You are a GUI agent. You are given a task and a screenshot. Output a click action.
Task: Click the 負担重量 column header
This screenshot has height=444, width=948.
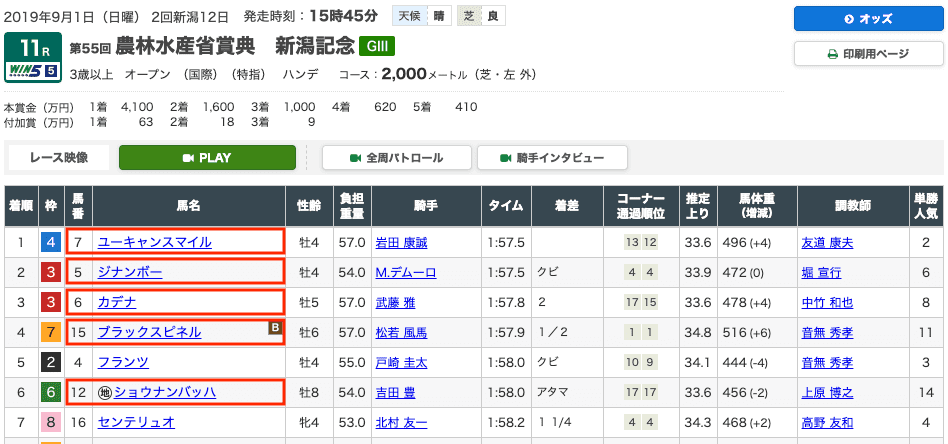click(351, 206)
